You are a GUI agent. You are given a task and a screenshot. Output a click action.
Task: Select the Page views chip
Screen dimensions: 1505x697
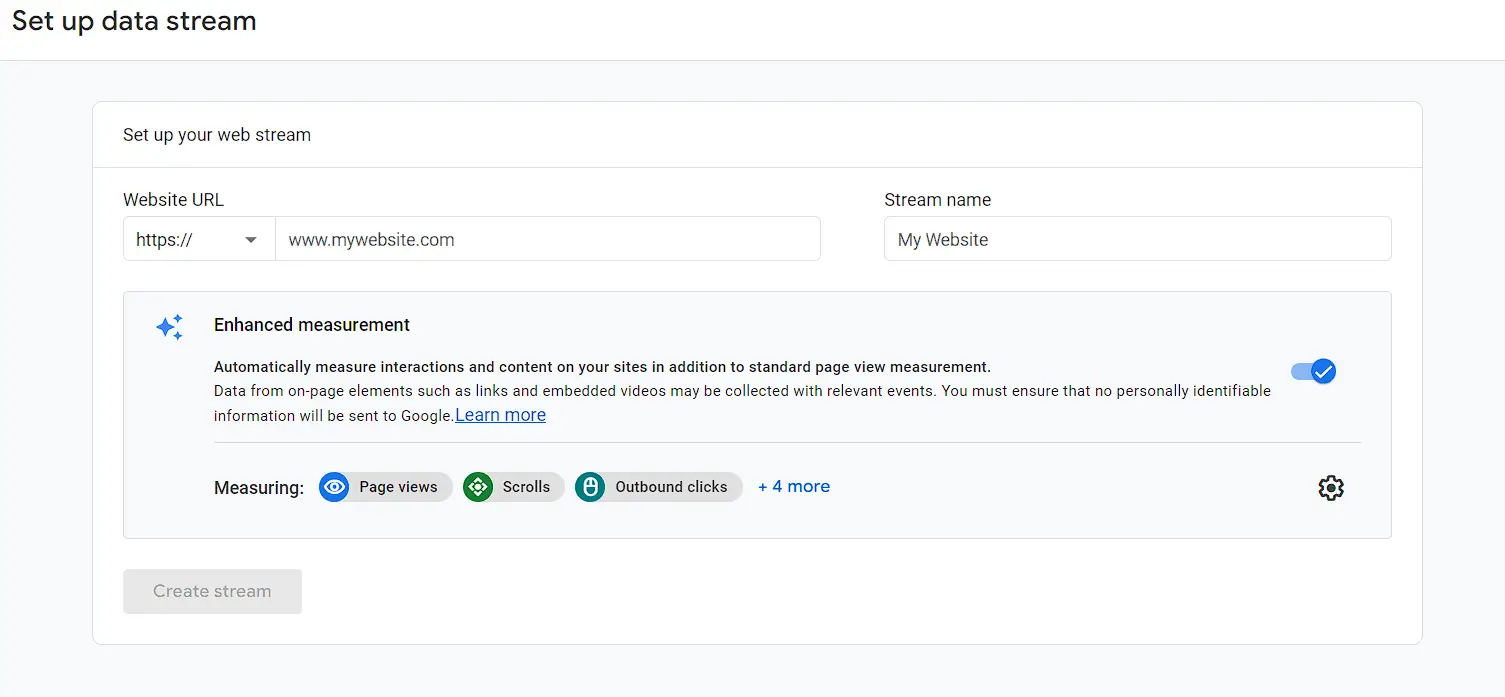386,487
